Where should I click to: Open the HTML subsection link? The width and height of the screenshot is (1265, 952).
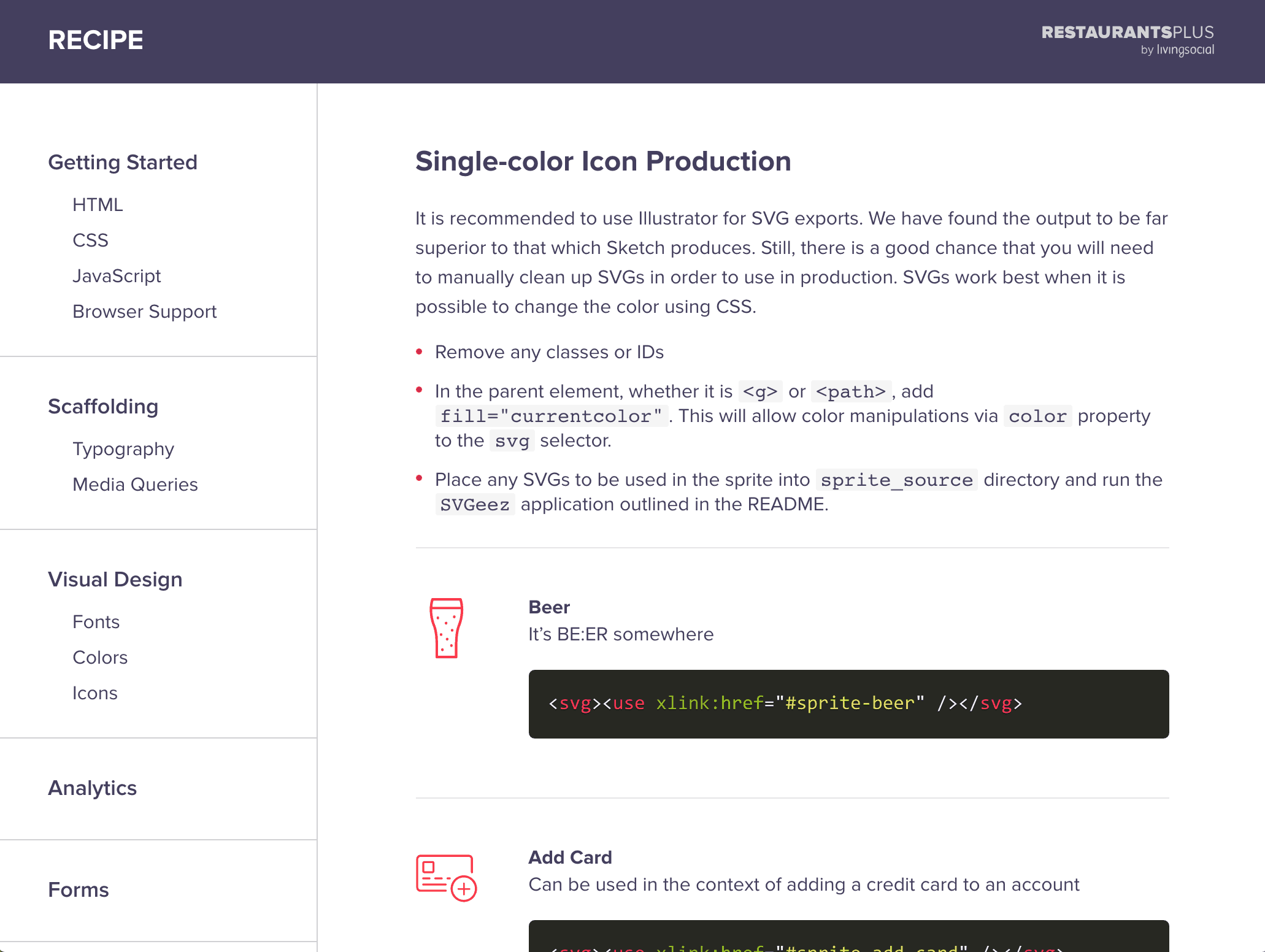click(97, 205)
